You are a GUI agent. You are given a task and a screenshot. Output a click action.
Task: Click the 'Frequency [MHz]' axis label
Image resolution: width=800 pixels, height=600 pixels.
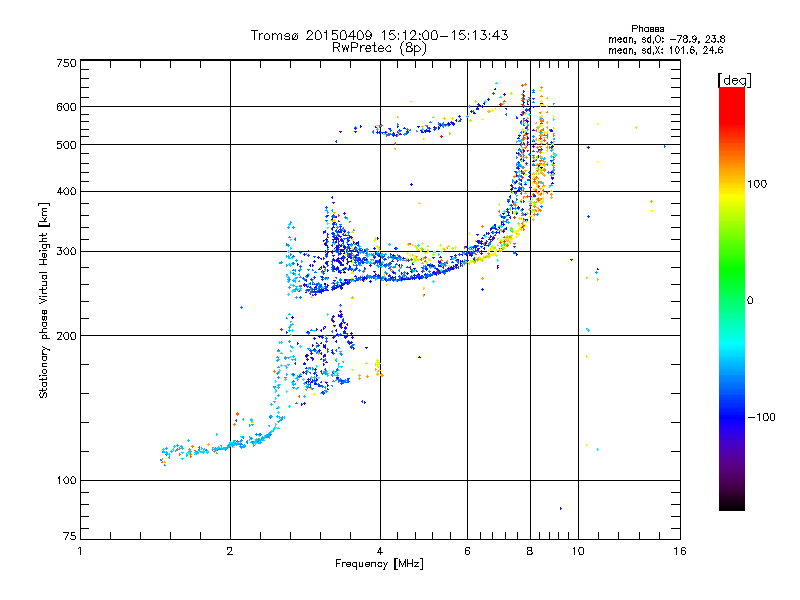pos(379,564)
